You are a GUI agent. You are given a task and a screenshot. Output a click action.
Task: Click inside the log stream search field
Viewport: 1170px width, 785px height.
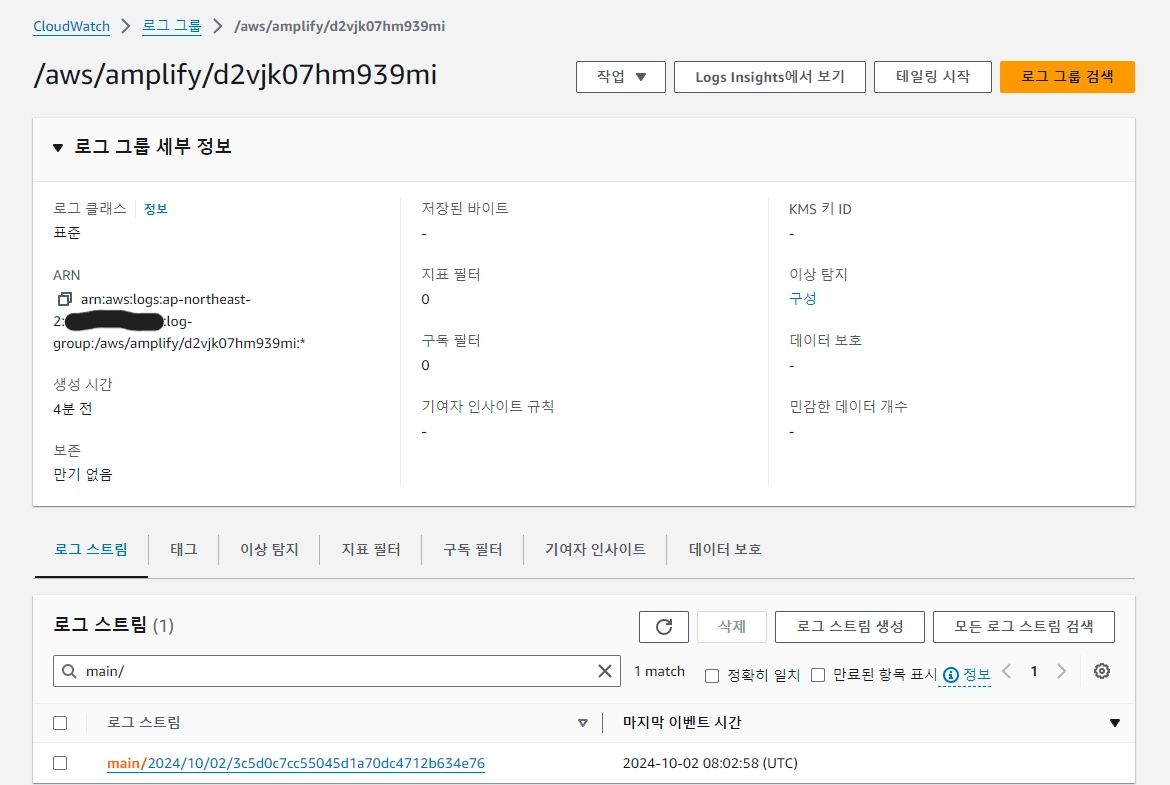point(300,671)
